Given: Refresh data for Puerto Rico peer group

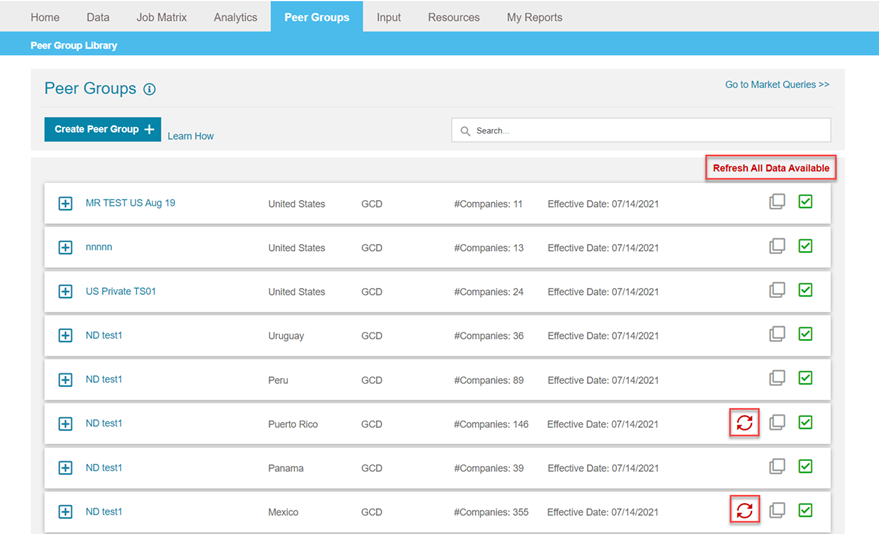Looking at the screenshot, I should [744, 422].
